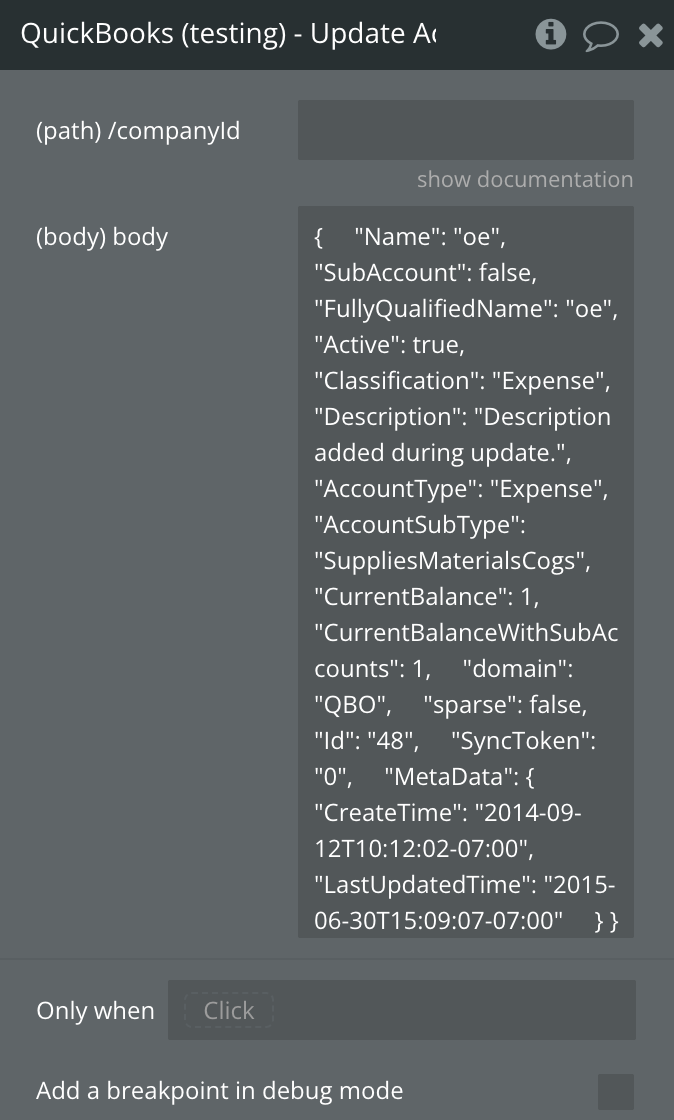Image resolution: width=674 pixels, height=1120 pixels.
Task: Enable the debug mode breakpoint checkbox
Action: tap(616, 1091)
